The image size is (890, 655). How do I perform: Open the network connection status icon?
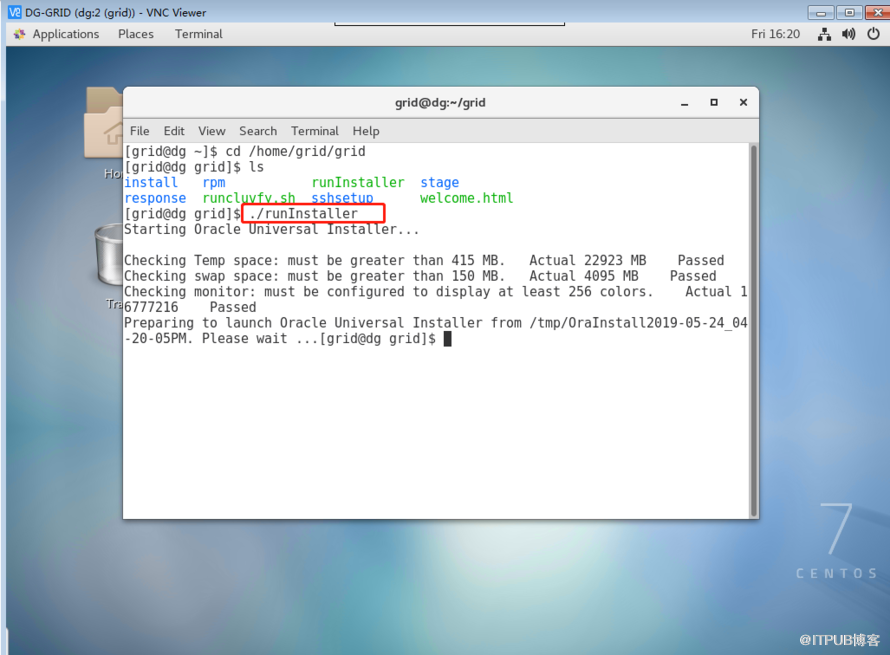tap(824, 34)
